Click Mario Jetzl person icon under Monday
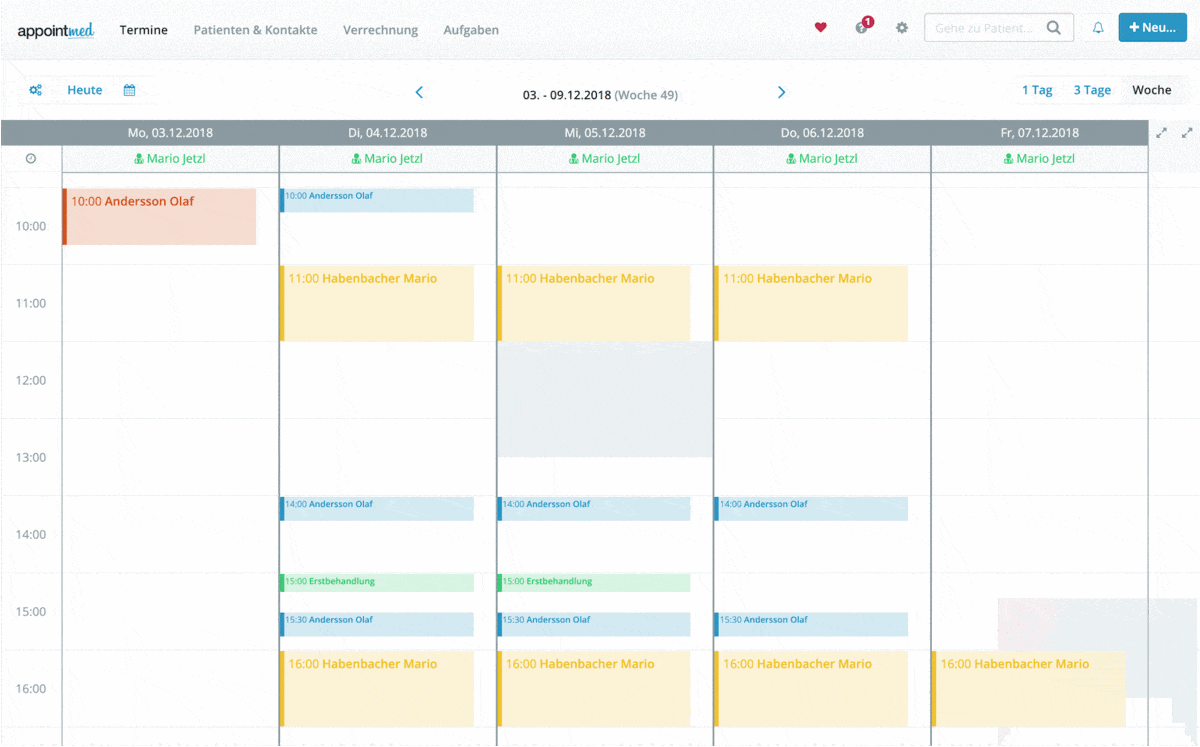 [x=139, y=159]
